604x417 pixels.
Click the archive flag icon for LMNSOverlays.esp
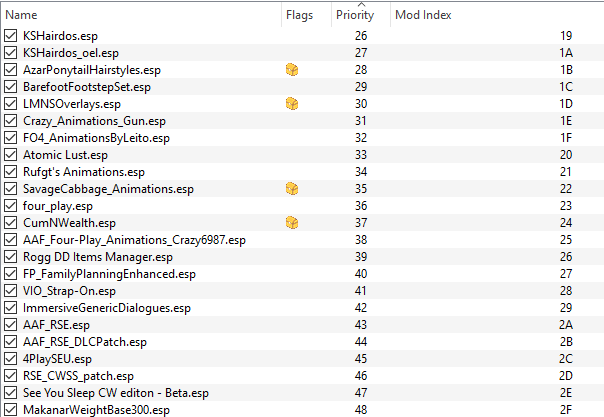point(292,104)
